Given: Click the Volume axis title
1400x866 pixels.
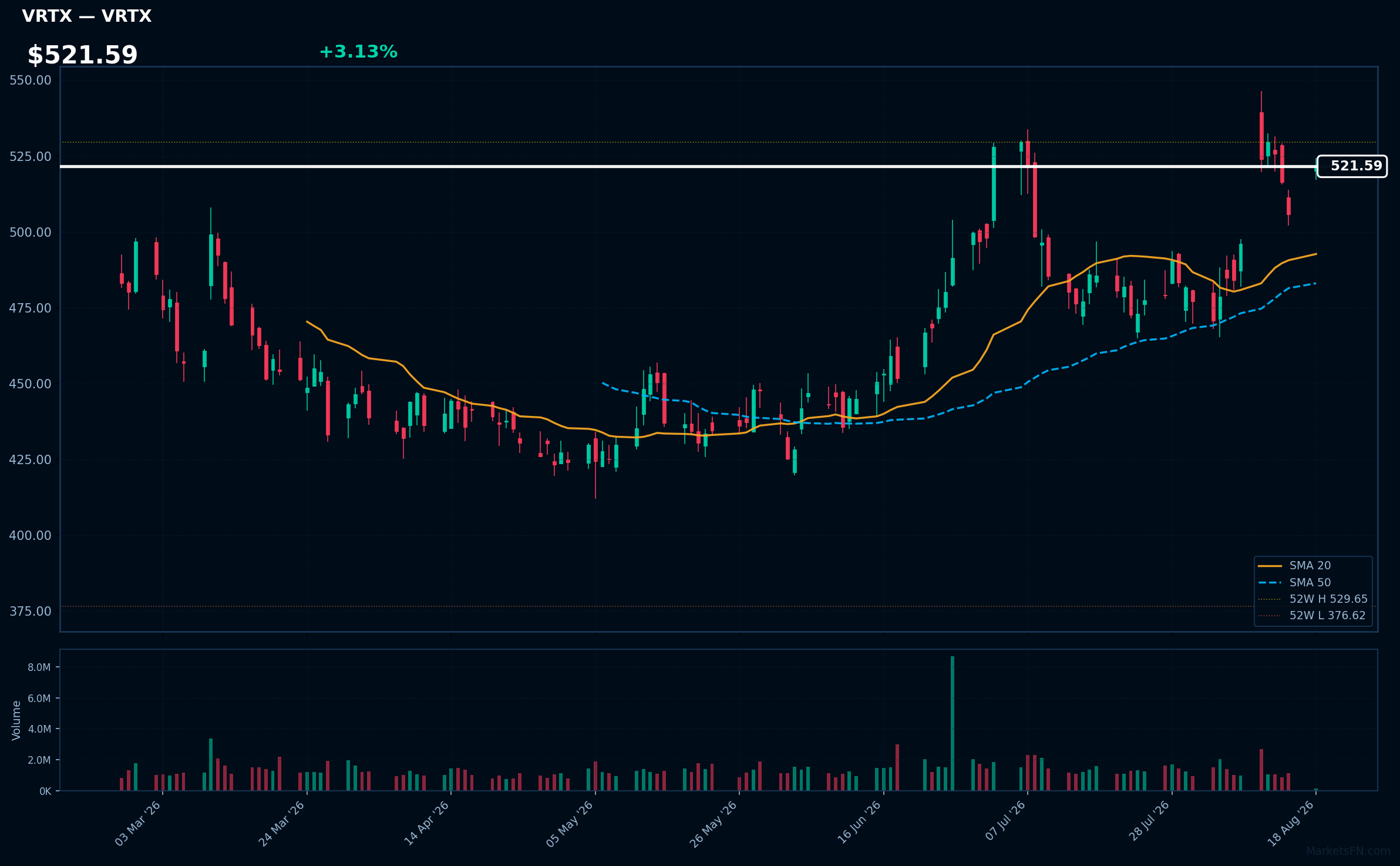Looking at the screenshot, I should [x=16, y=720].
